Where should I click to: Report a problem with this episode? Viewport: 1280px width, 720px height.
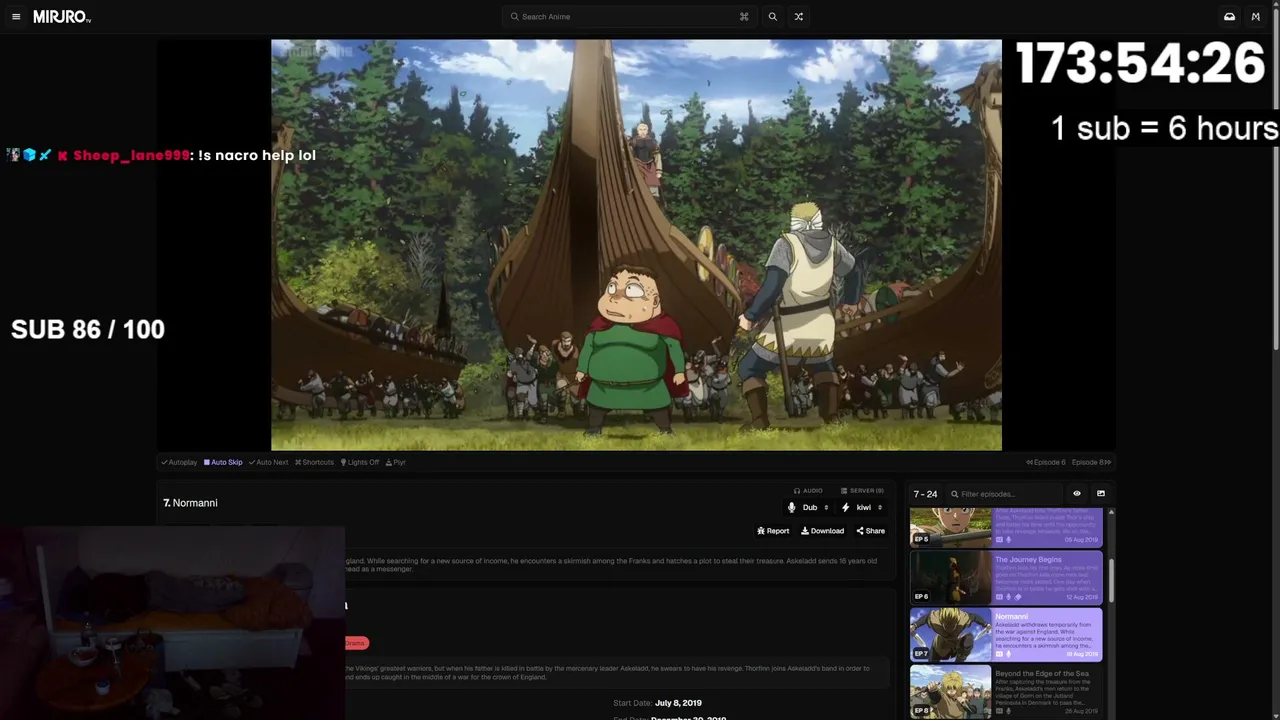point(773,531)
